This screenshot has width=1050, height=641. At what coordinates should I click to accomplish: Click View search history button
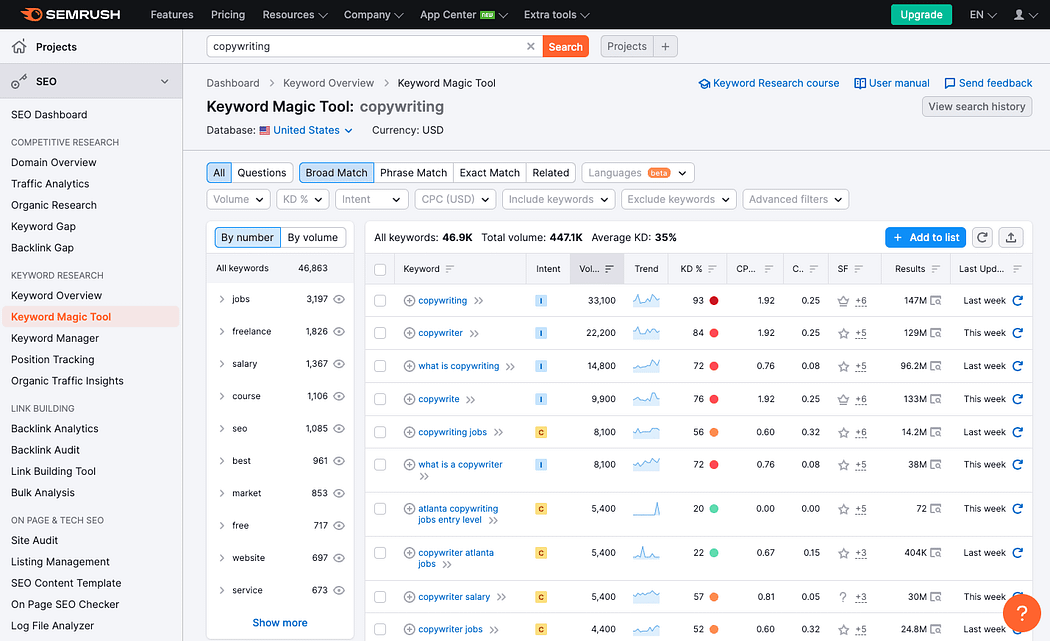[976, 106]
